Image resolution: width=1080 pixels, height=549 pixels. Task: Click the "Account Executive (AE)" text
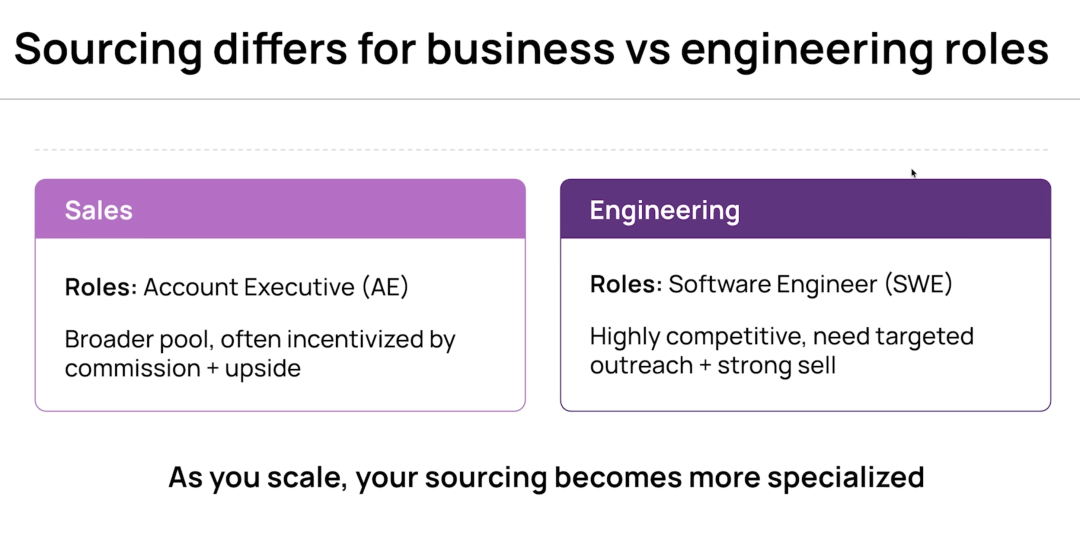[x=277, y=288]
